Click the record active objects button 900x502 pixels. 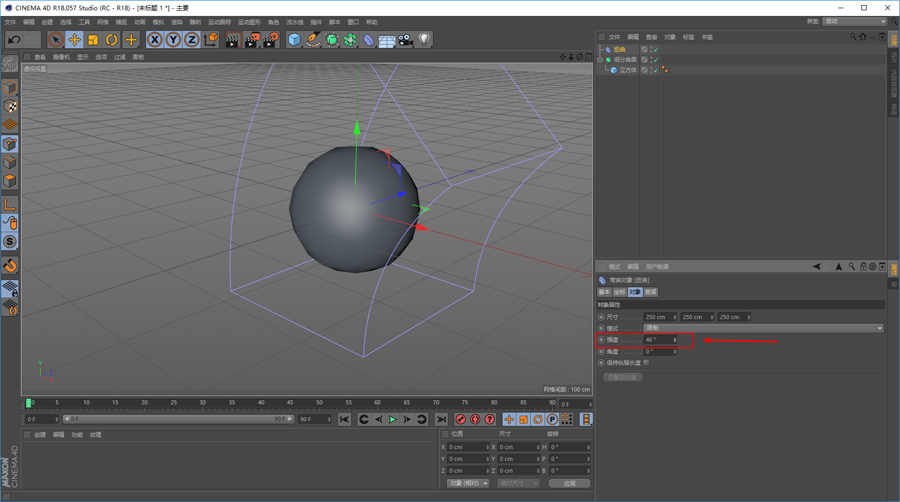[460, 419]
